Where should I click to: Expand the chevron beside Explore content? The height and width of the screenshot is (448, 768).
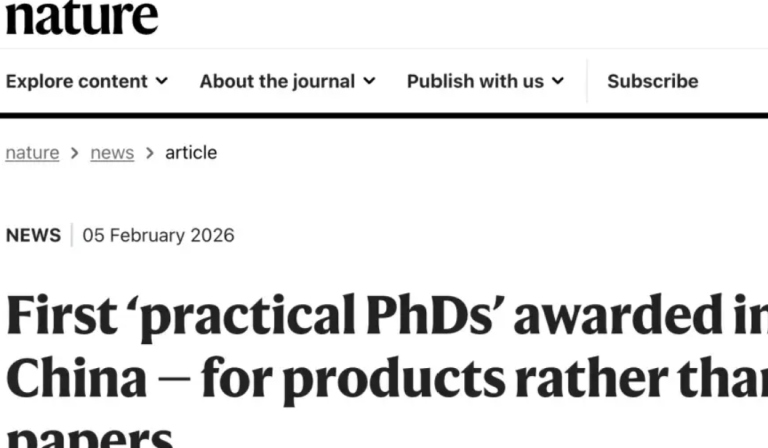[162, 81]
